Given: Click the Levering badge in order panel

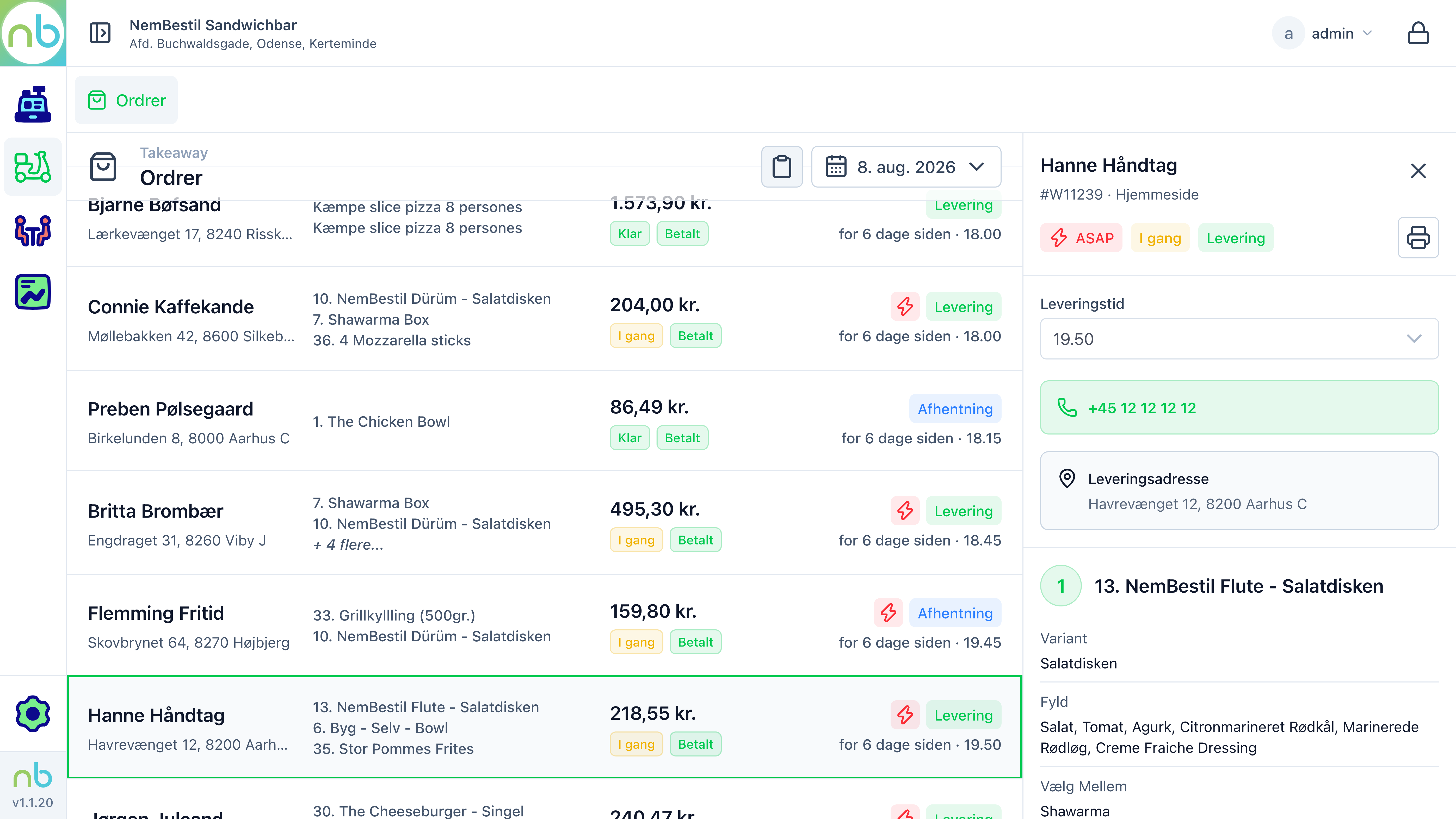Looking at the screenshot, I should 1236,238.
